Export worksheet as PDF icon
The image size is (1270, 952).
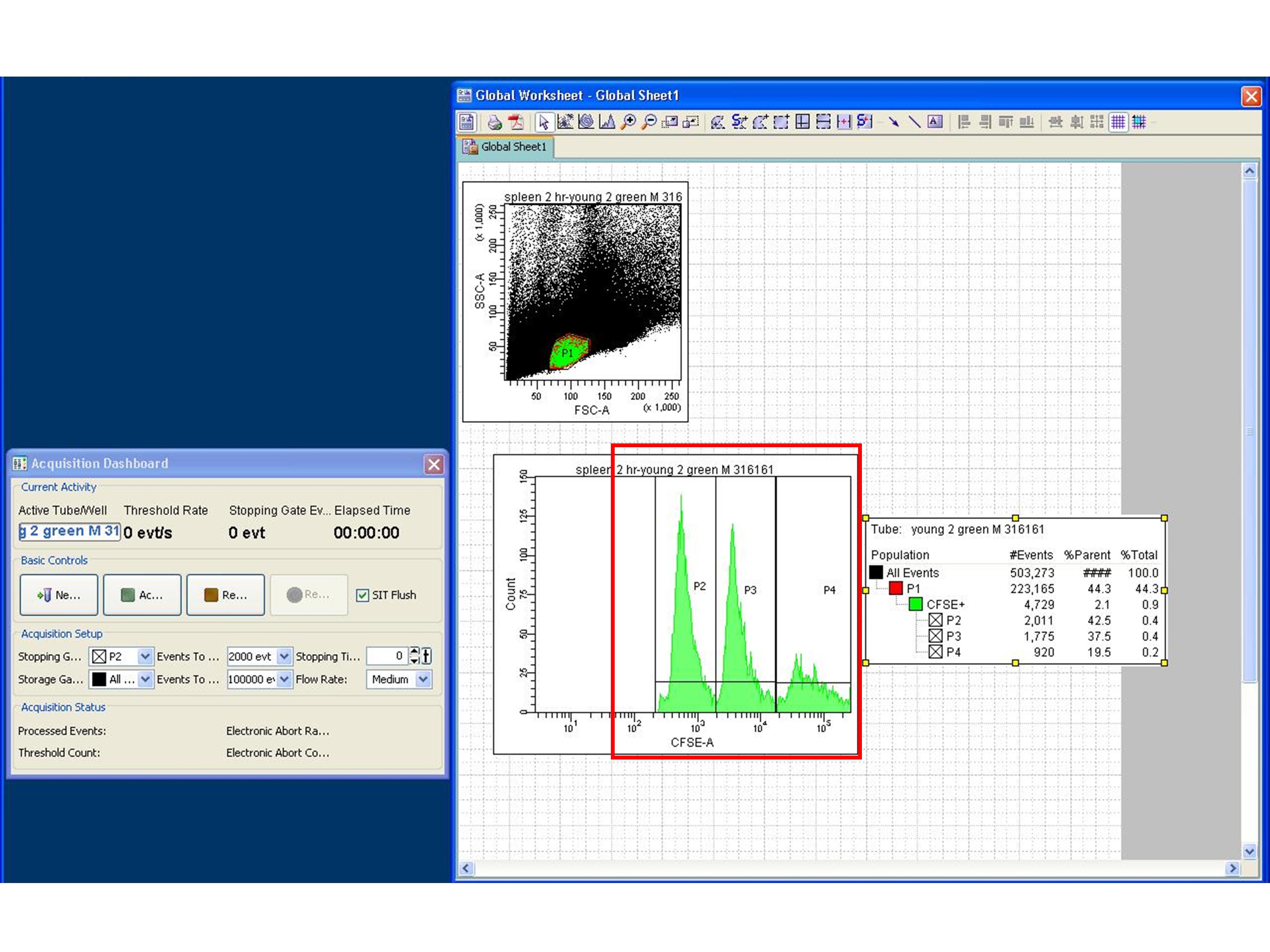point(516,122)
